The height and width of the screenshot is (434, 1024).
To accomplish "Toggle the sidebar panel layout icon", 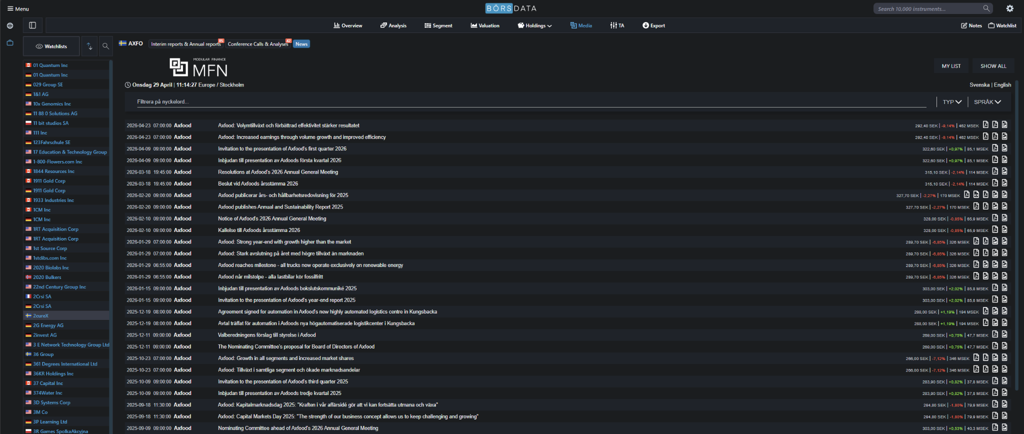I will (32, 25).
